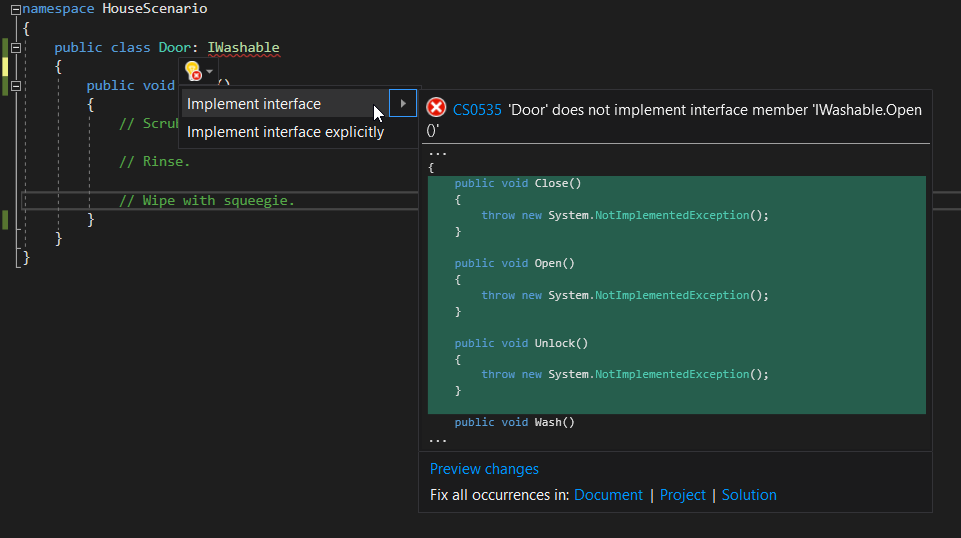Click the HouseScenario namespace name
Screen dimensions: 961x538
(154, 9)
